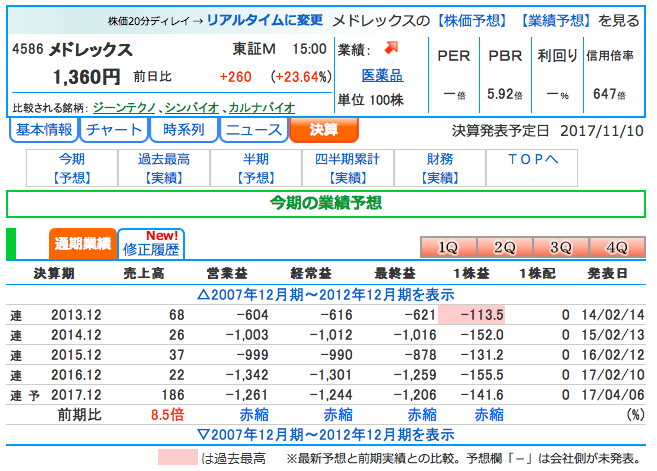Click the red upward performance arrow icon
The width and height of the screenshot is (657, 471).
click(391, 48)
